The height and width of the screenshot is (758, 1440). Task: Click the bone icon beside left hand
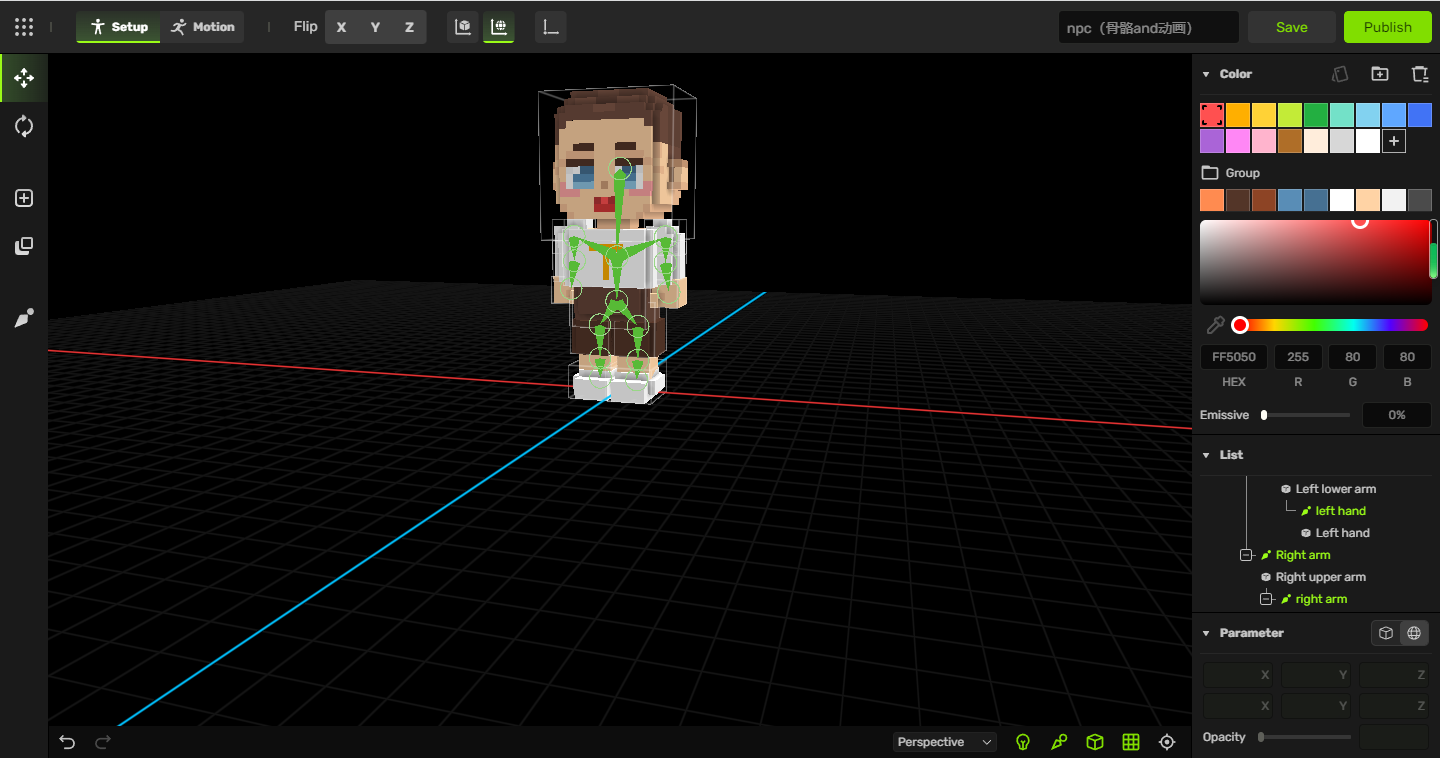(1306, 511)
